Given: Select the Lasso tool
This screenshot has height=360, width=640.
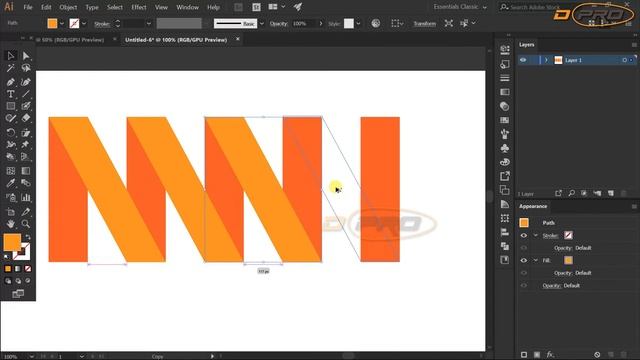Looking at the screenshot, I should pyautogui.click(x=26, y=68).
